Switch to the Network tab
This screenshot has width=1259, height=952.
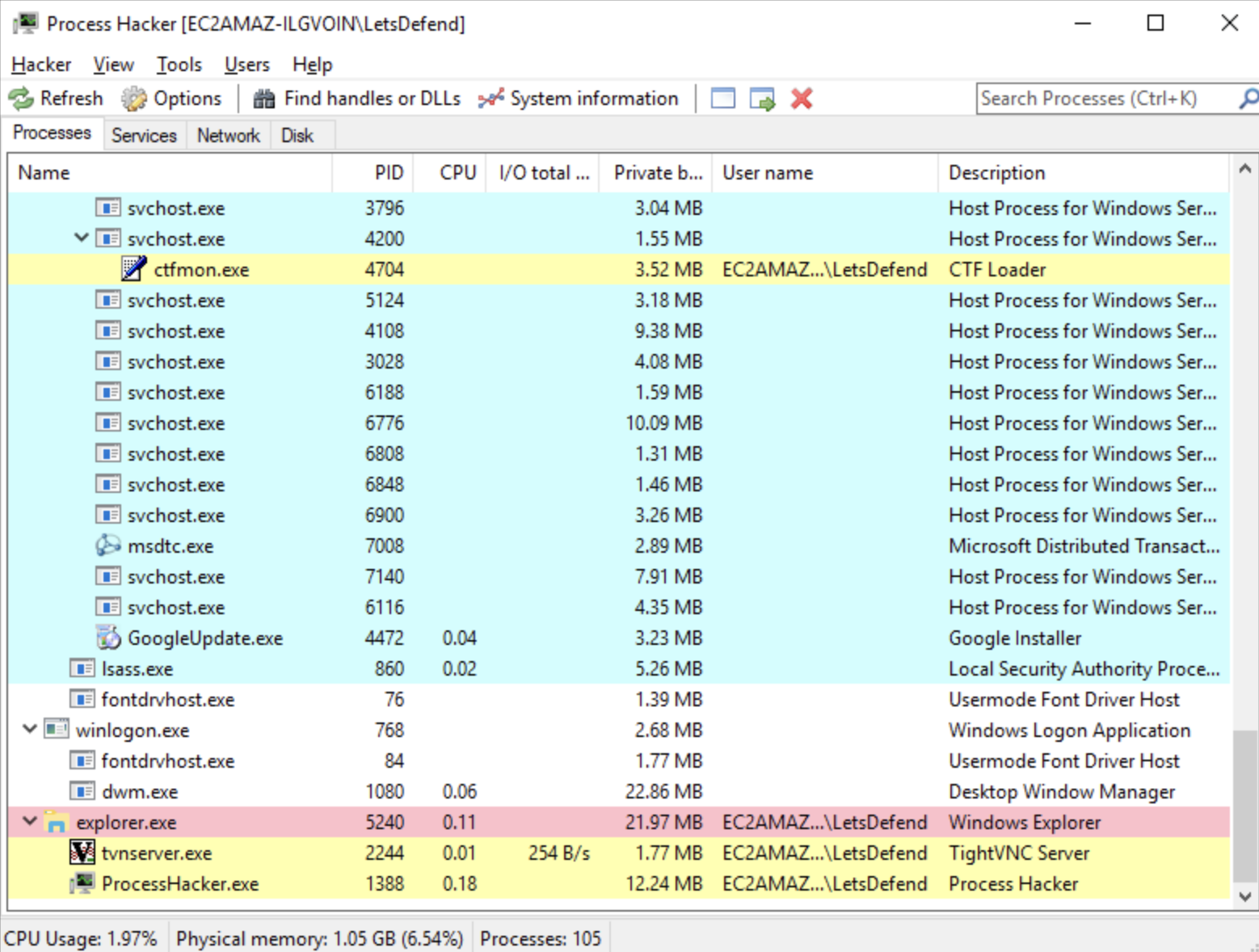point(228,135)
